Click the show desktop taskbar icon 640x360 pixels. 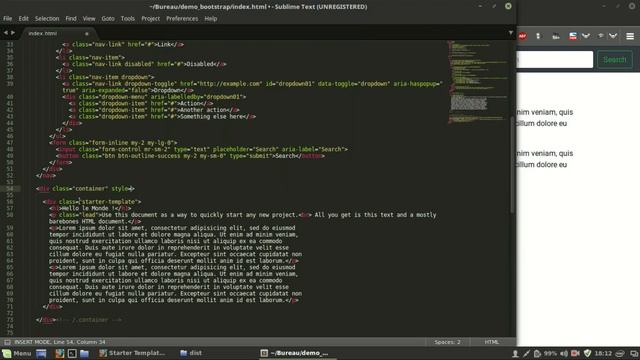41,353
